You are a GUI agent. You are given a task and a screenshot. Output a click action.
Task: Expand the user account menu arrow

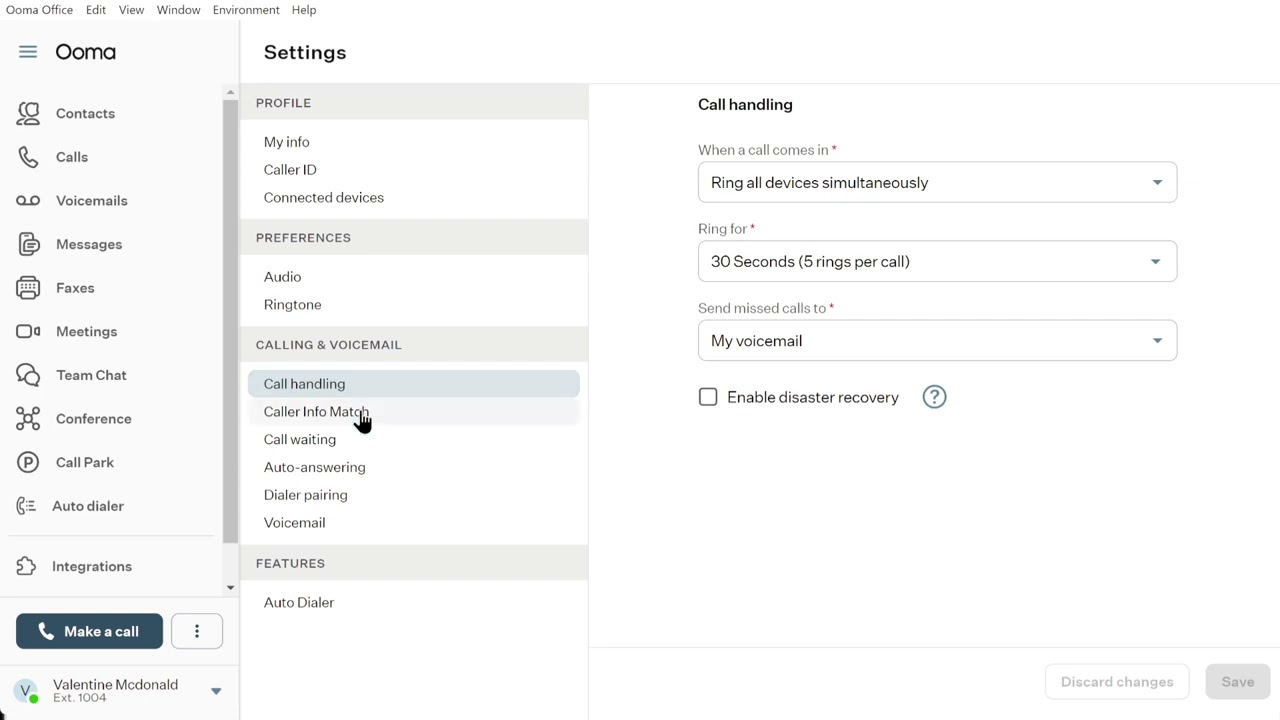coord(216,691)
